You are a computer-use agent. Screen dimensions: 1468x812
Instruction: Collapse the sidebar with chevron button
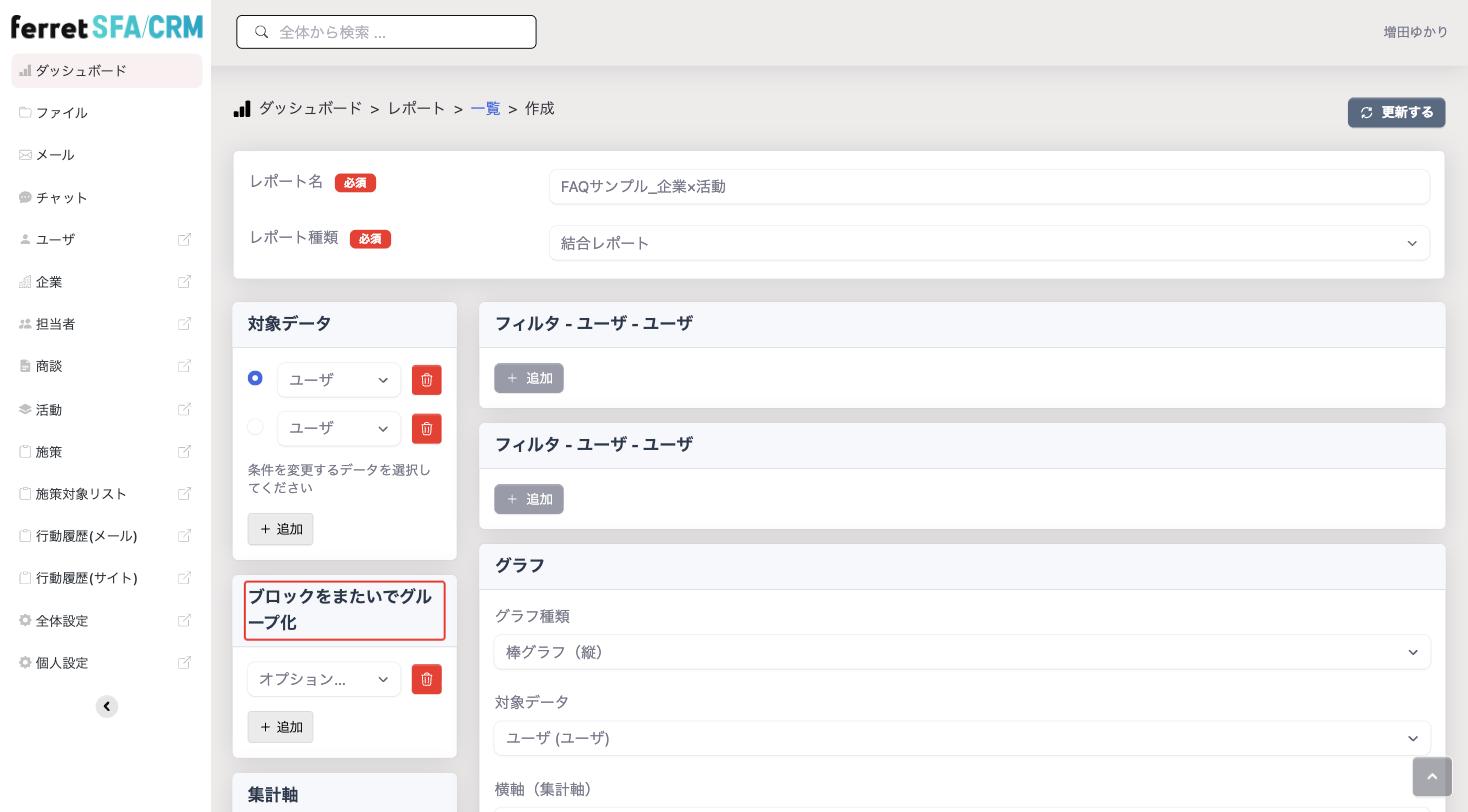pyautogui.click(x=107, y=707)
